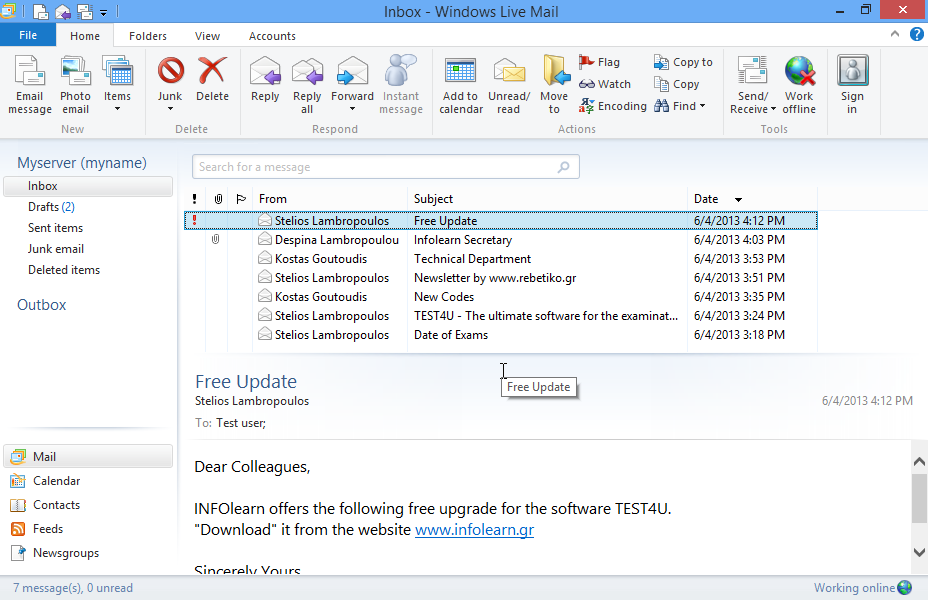Open the Items dropdown in New group
This screenshot has height=600, width=928.
coord(117,85)
